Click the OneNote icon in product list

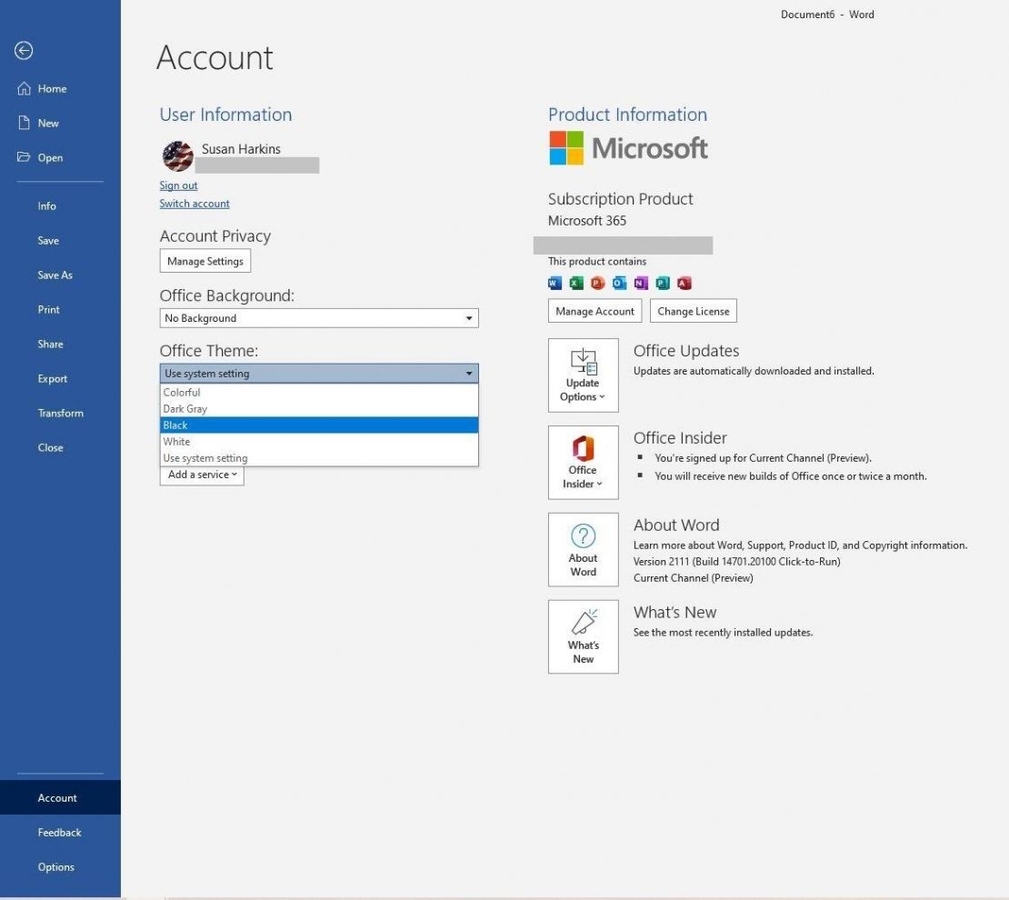tap(640, 282)
